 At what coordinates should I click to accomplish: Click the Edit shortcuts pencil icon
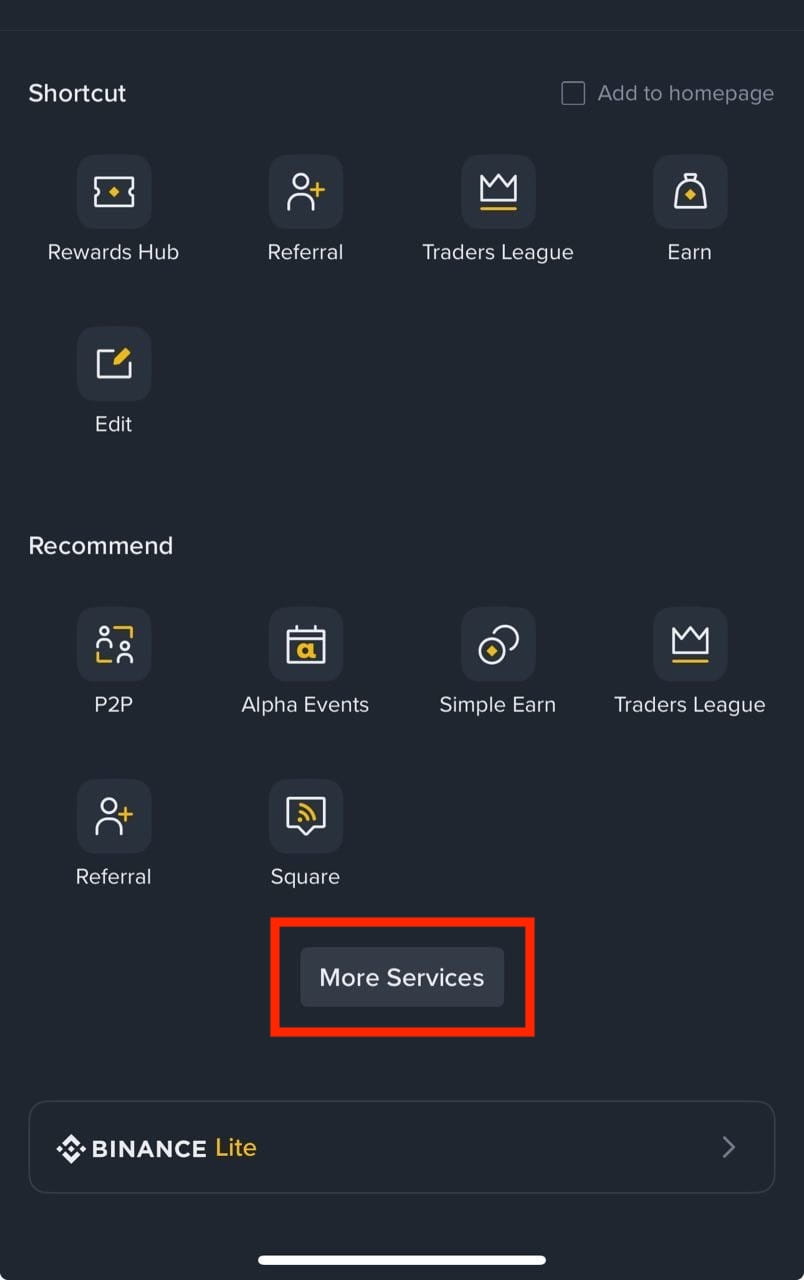tap(114, 363)
